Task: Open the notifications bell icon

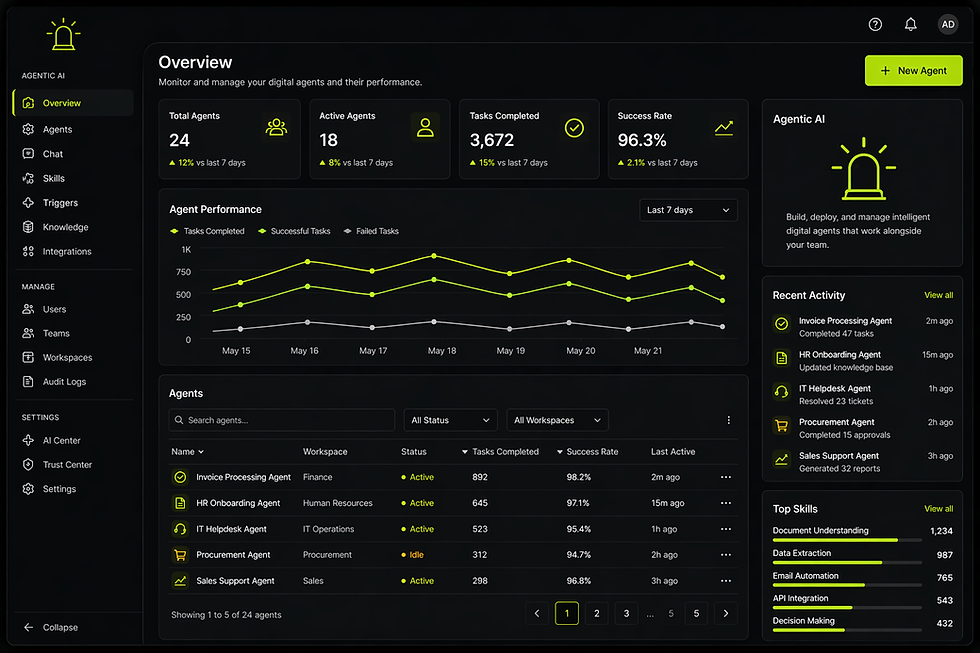Action: click(911, 24)
